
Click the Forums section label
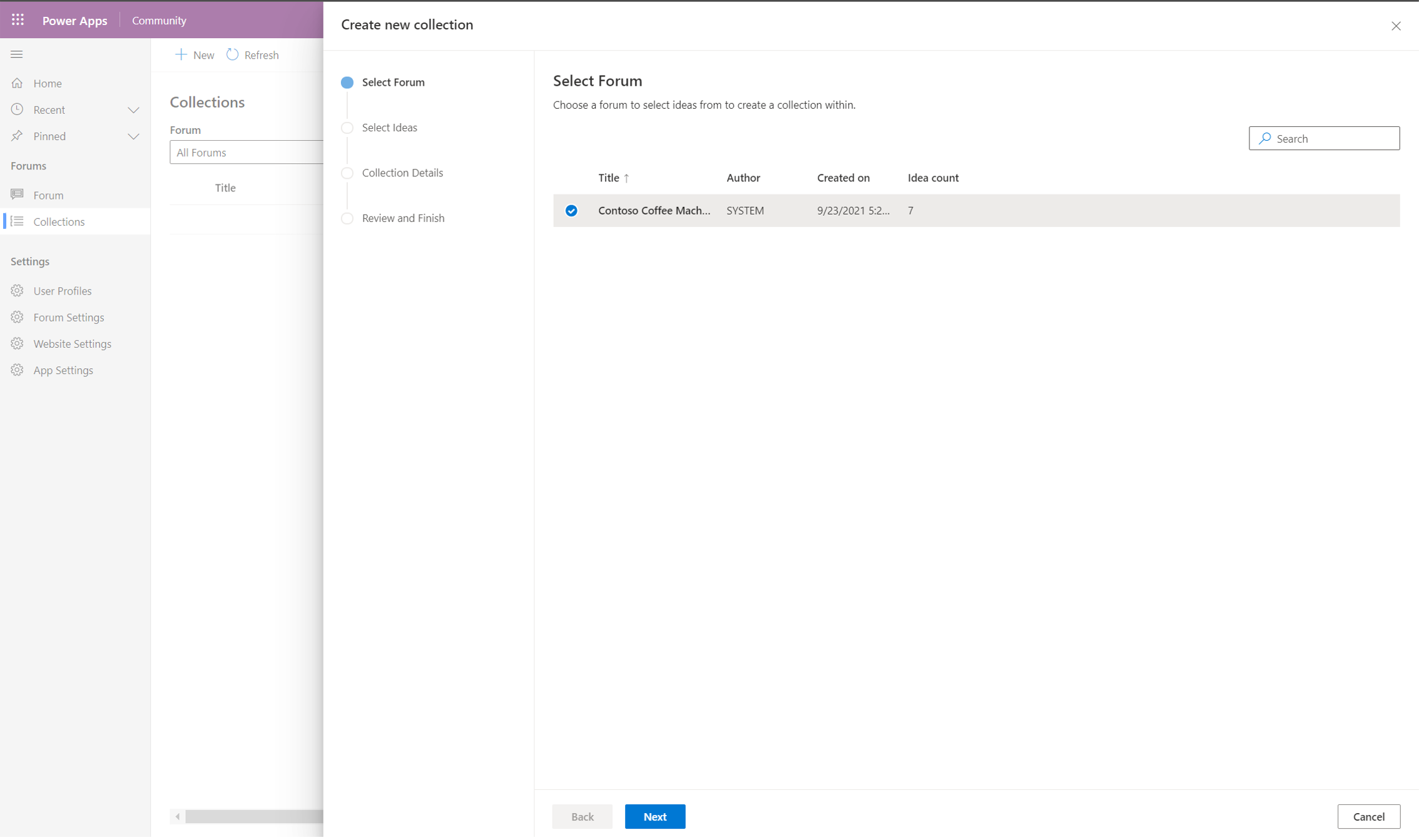(x=28, y=165)
